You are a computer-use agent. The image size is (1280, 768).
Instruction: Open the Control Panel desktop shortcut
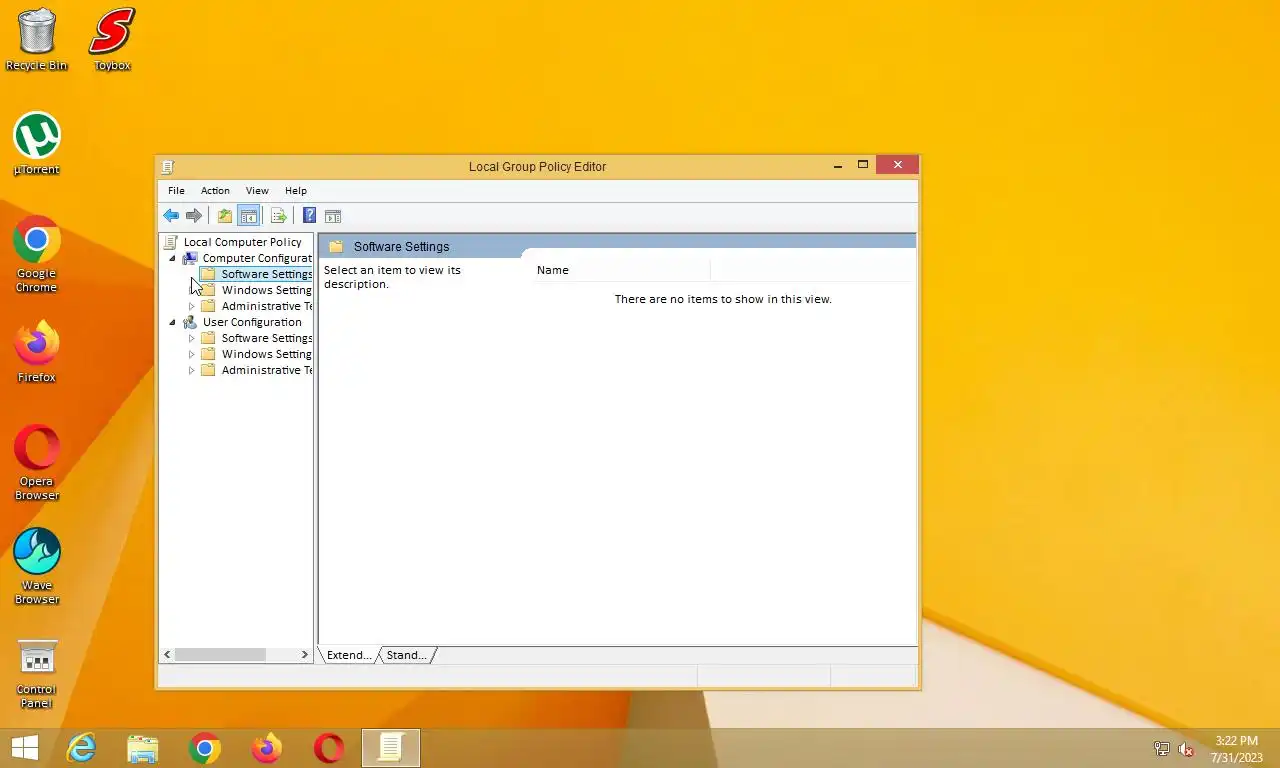click(x=37, y=673)
